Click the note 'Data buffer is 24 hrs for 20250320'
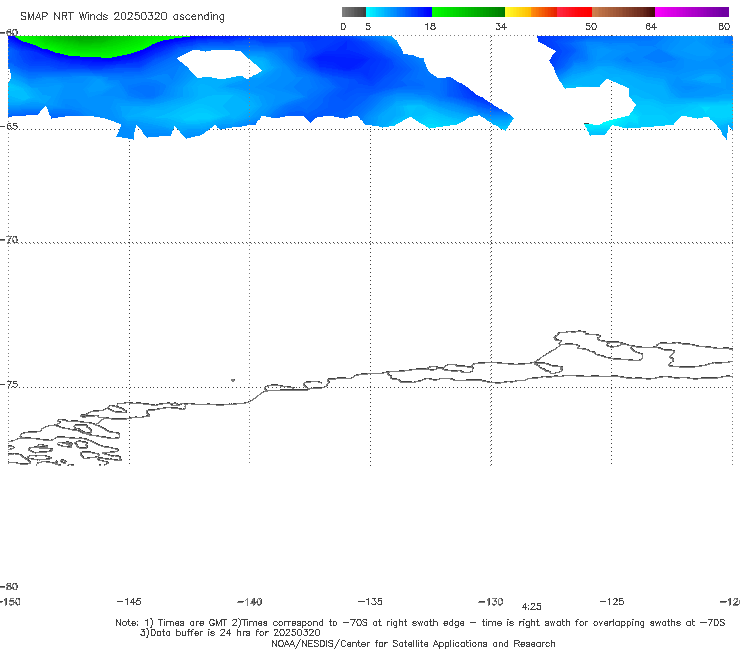 pos(230,633)
